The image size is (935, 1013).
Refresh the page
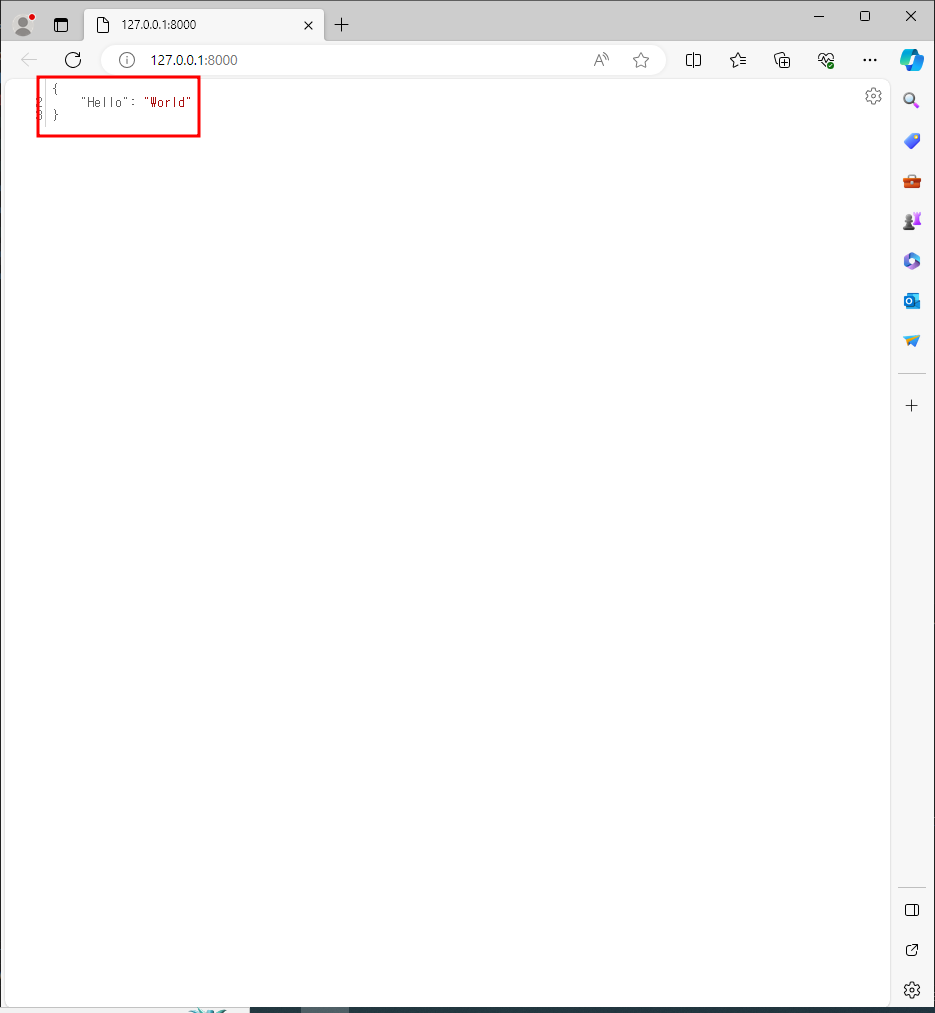(73, 60)
